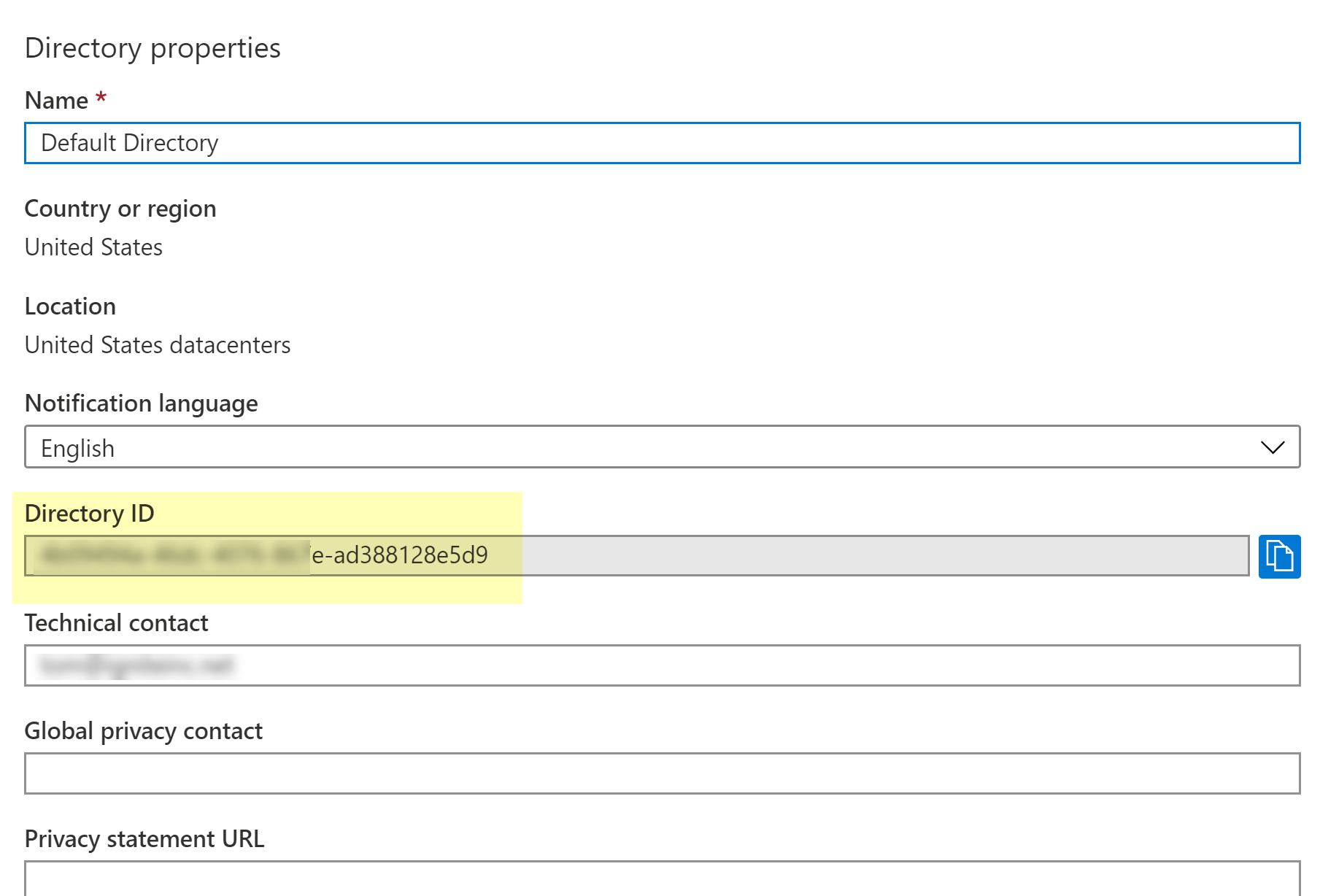Viewport: 1320px width, 896px height.
Task: Click the United States country value
Action: [93, 247]
